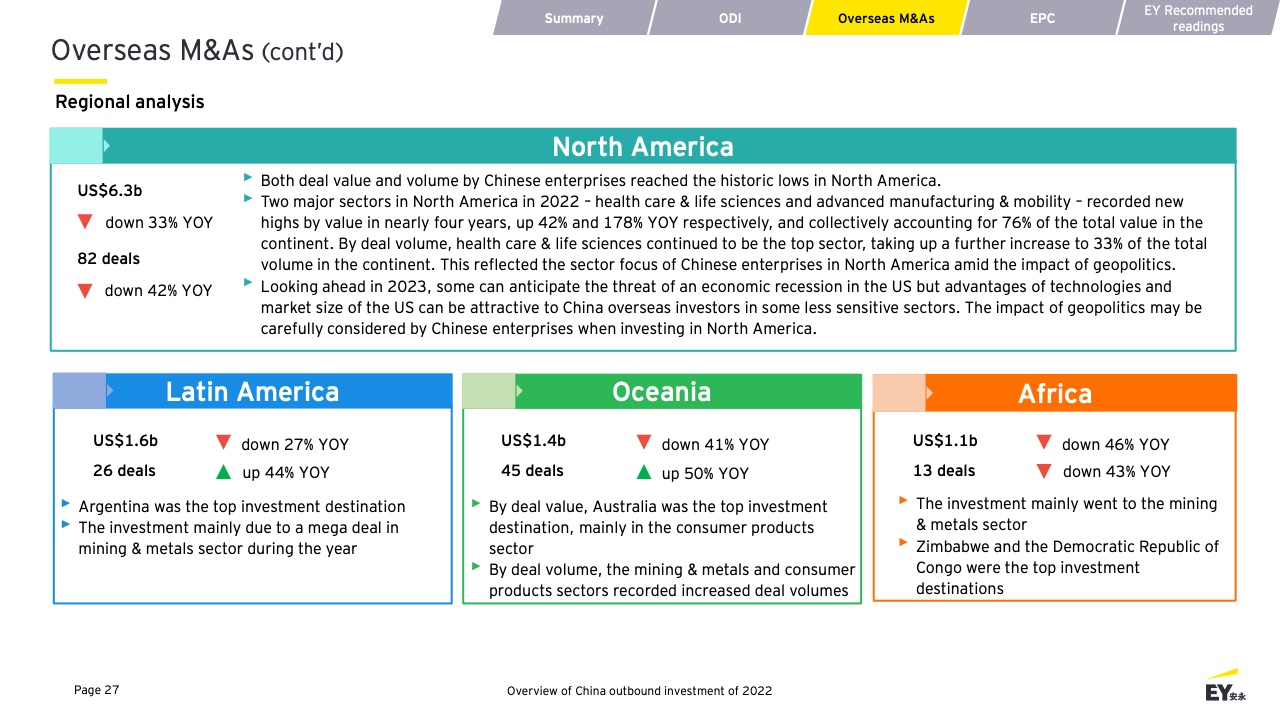Click the bullet before 'By deal volume, the mining'

click(476, 566)
